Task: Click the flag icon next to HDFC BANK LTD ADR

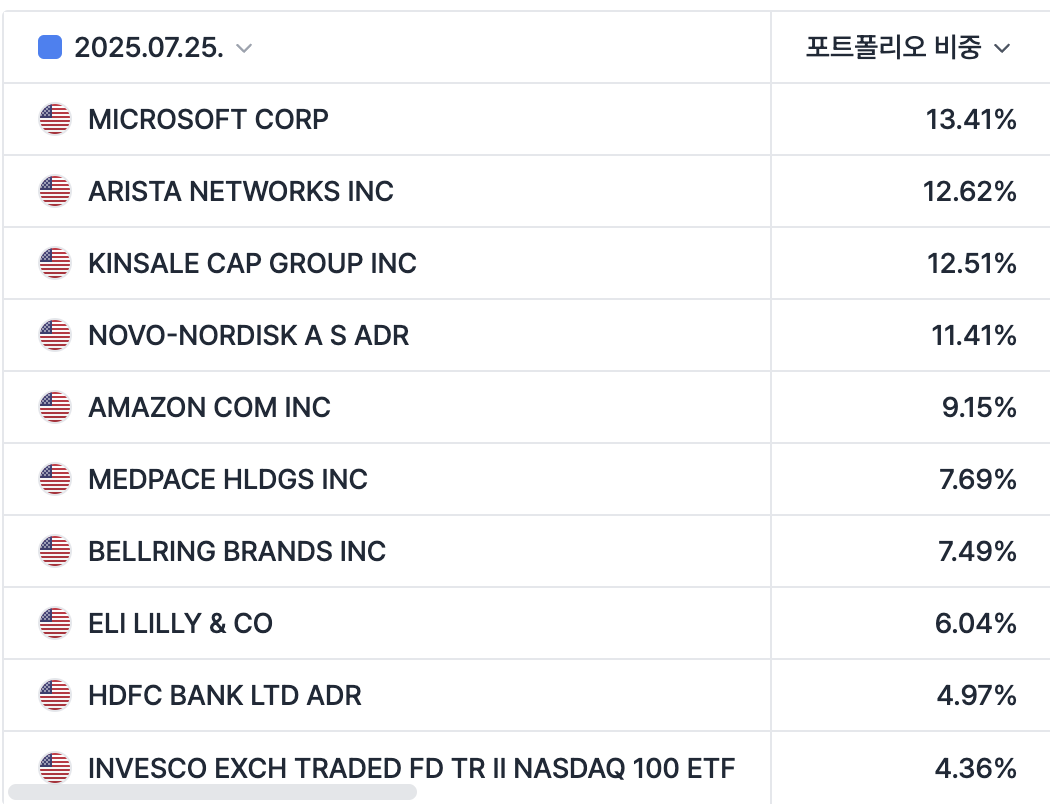Action: [55, 695]
